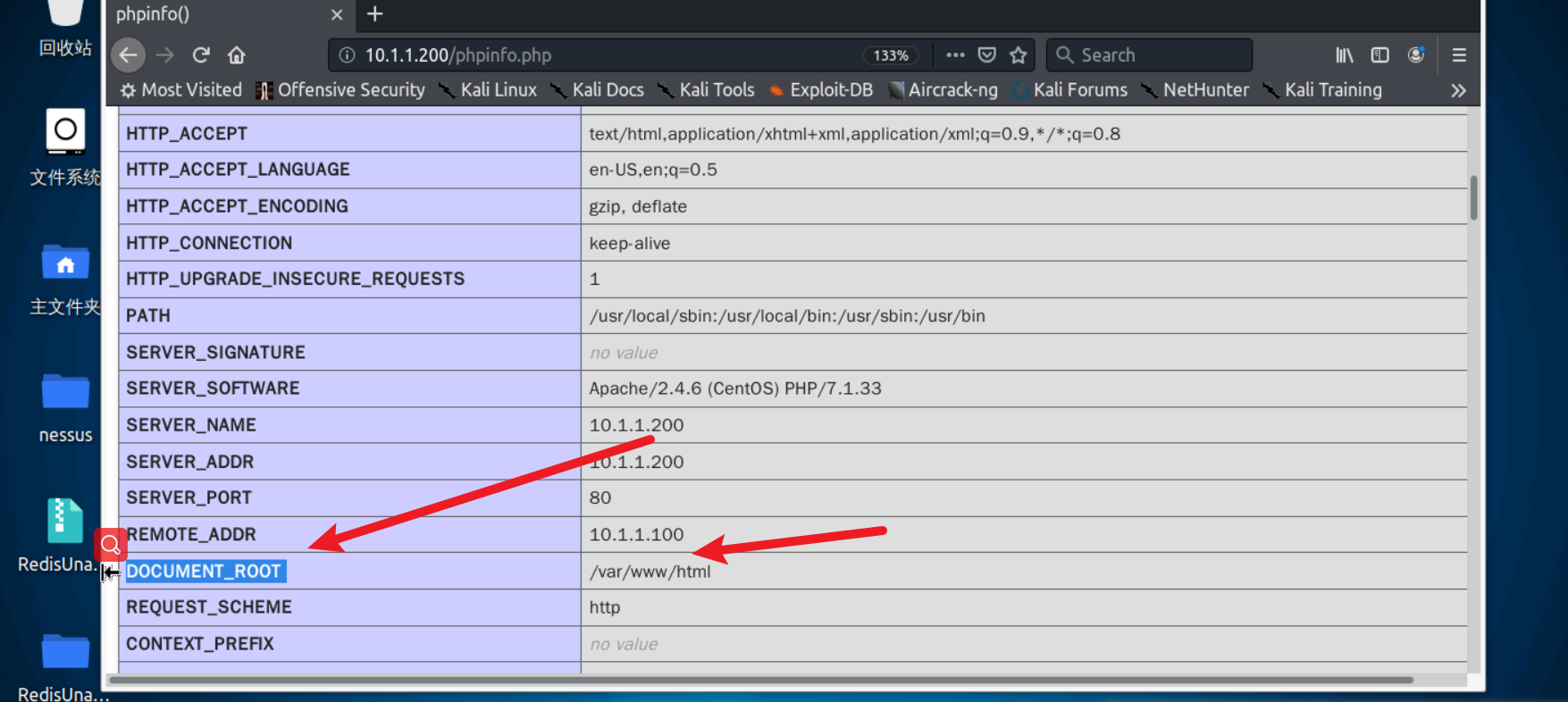Image resolution: width=1568 pixels, height=702 pixels.
Task: Open the Most Visited bookmarks folder
Action: pyautogui.click(x=181, y=90)
